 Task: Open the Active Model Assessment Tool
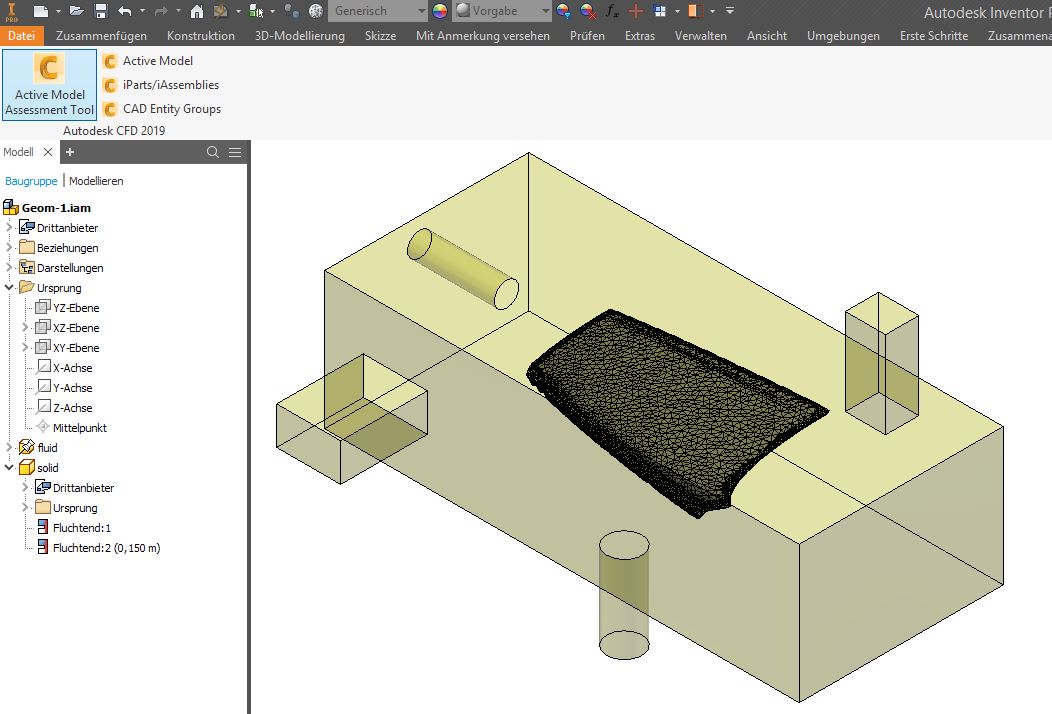(48, 84)
